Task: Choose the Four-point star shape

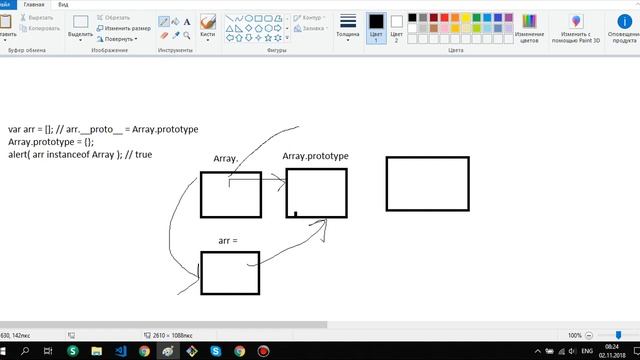Action: (x=258, y=38)
